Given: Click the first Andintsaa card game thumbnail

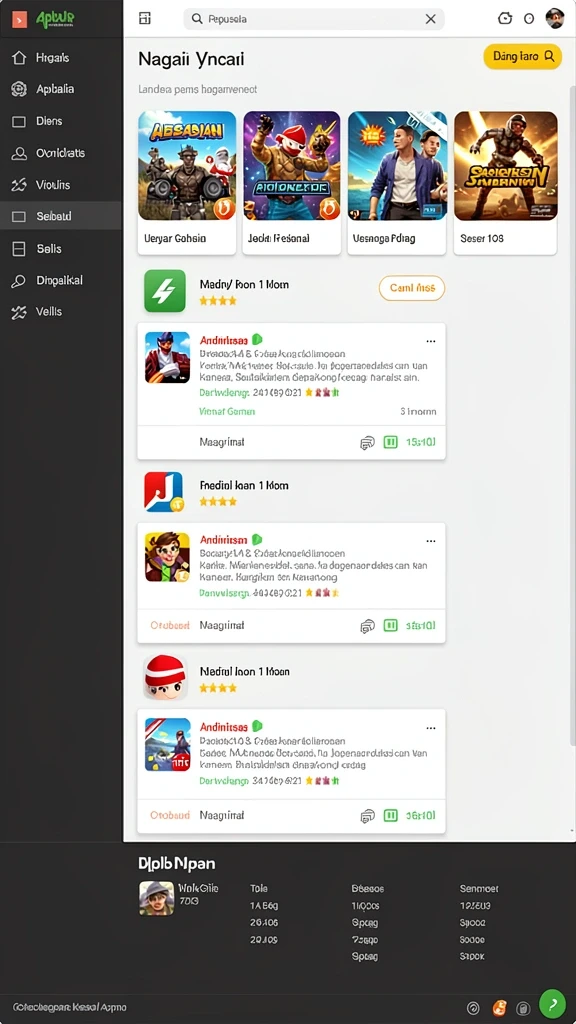Looking at the screenshot, I should 167,357.
